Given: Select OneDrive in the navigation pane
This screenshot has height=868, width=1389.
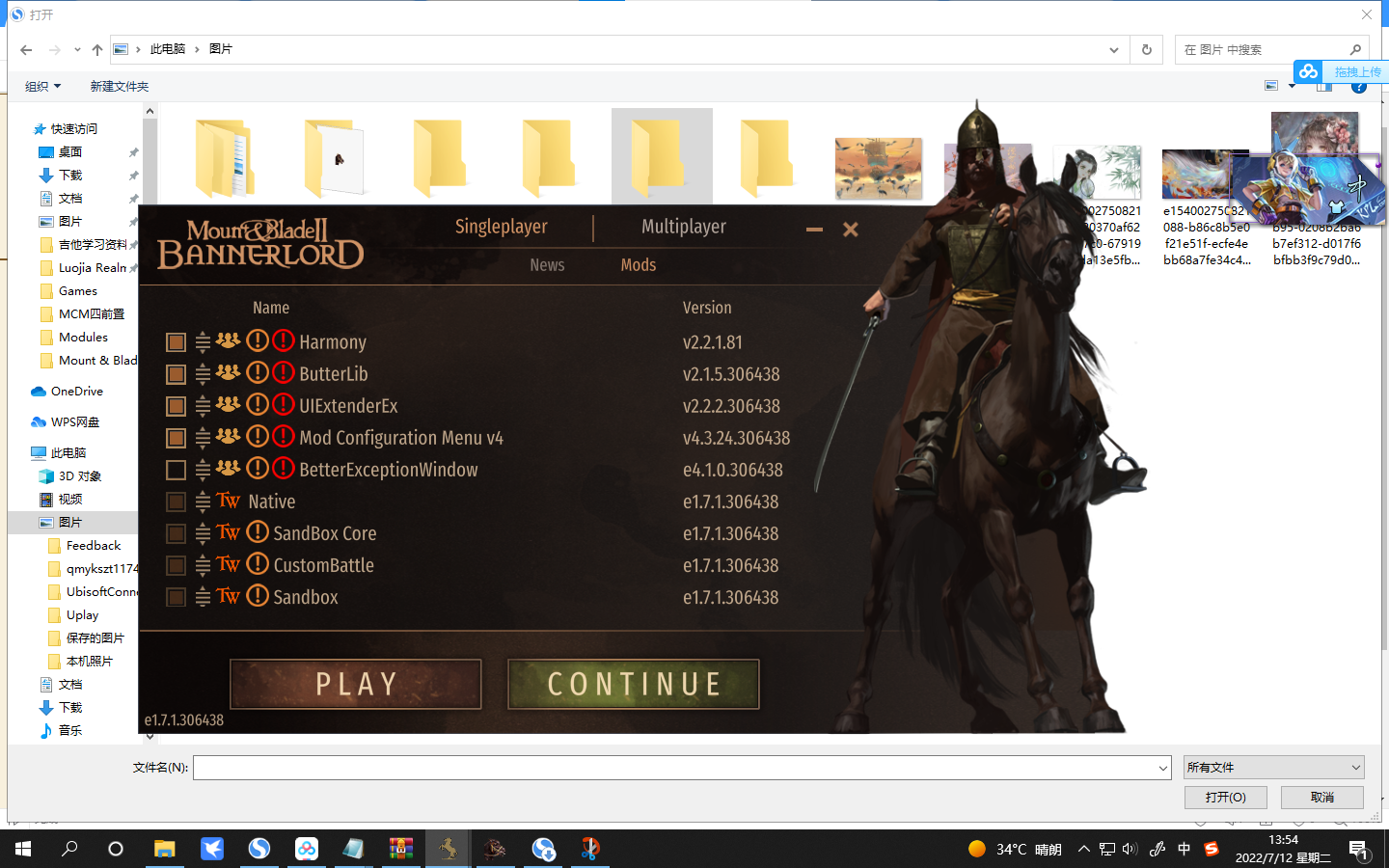Looking at the screenshot, I should click(68, 392).
